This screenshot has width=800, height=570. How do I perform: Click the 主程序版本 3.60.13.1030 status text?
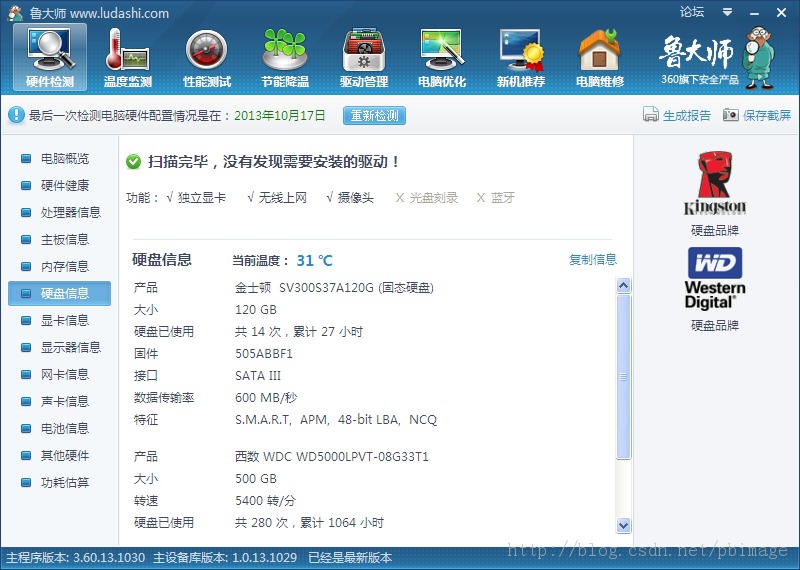click(x=76, y=557)
